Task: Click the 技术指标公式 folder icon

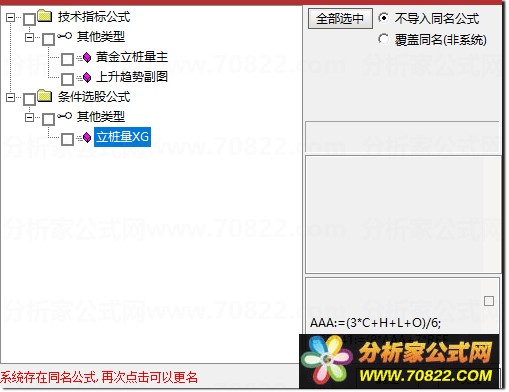Action: (x=45, y=16)
